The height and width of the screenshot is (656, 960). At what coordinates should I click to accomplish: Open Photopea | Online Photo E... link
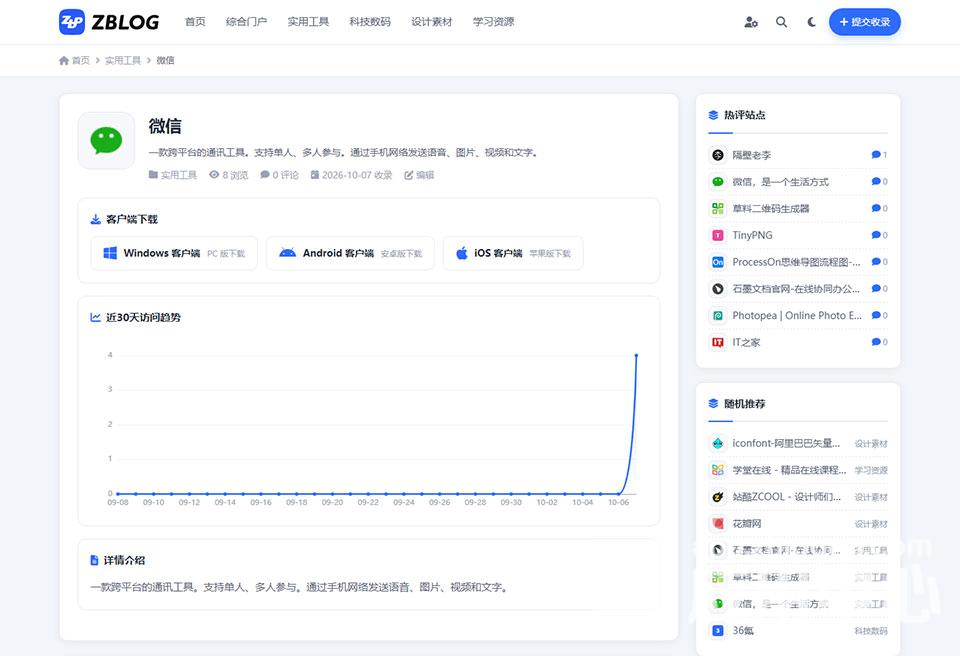(x=797, y=315)
